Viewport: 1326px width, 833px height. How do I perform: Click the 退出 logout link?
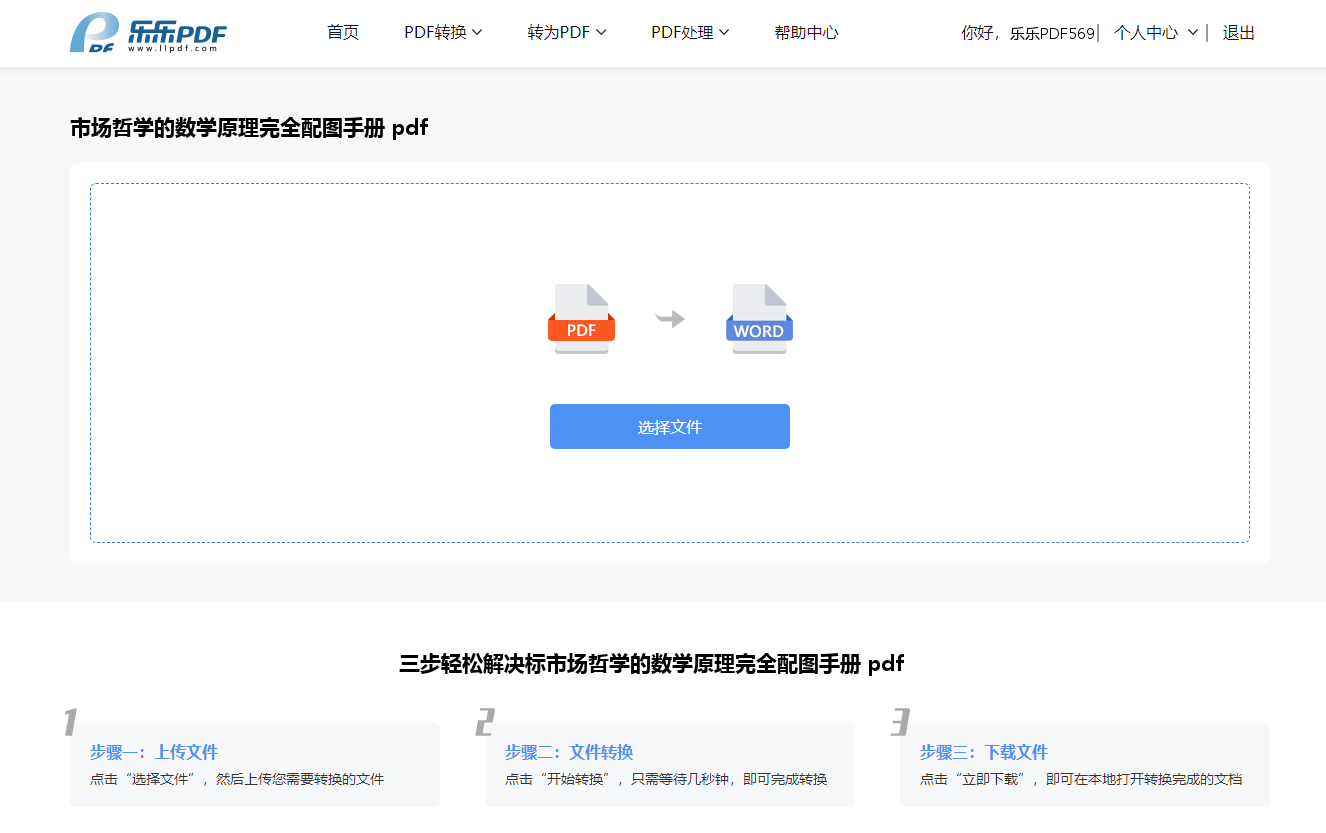1238,33
